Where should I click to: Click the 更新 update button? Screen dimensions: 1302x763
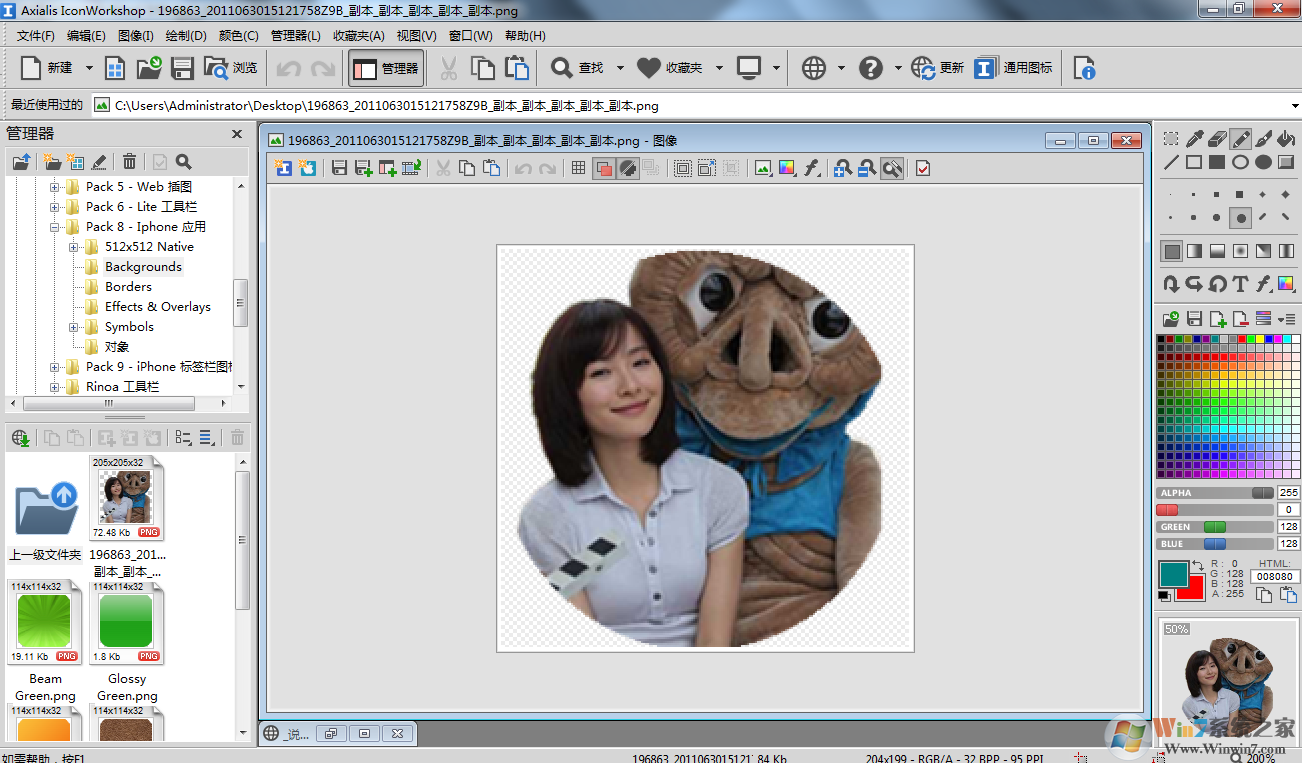click(x=938, y=68)
